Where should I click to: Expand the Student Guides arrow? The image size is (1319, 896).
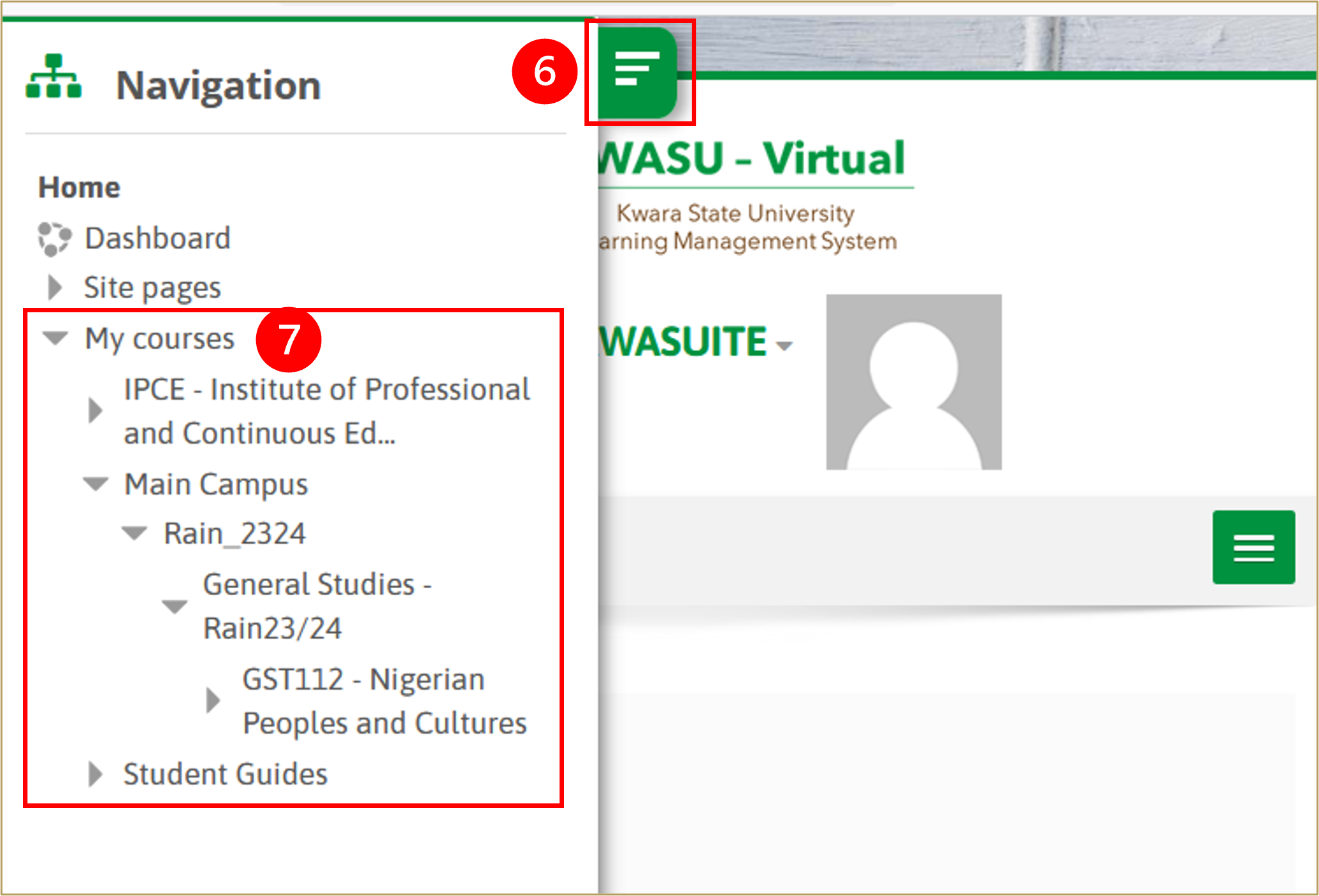95,774
